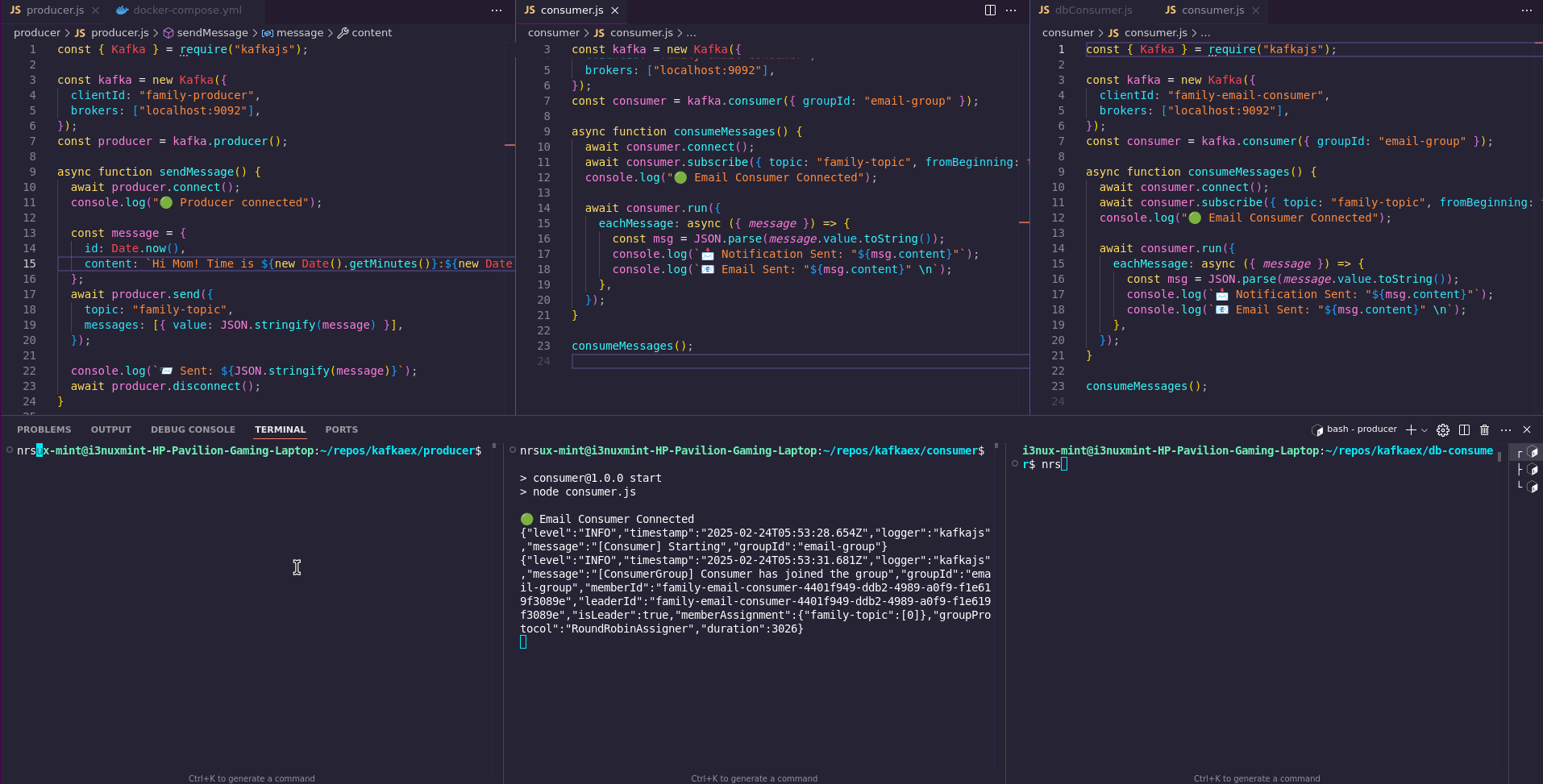Open terminal panel more actions menu

(x=1506, y=430)
